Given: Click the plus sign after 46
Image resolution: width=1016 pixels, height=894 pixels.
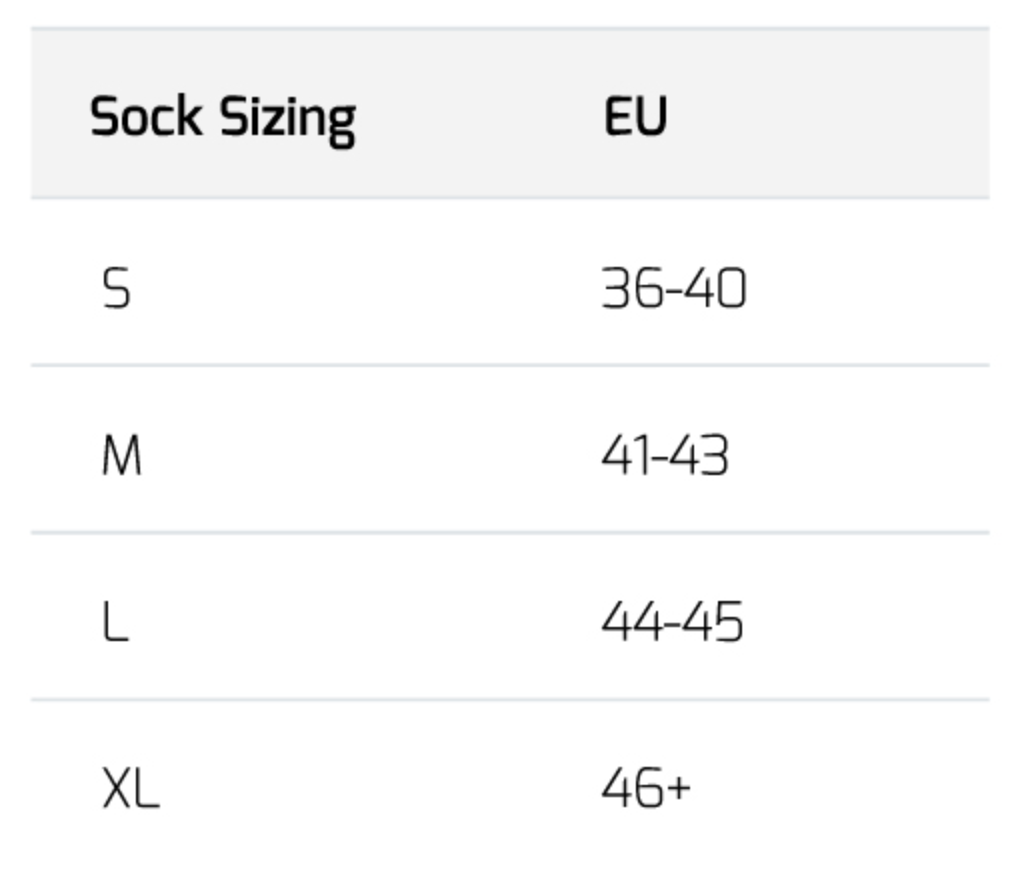Looking at the screenshot, I should click(x=677, y=790).
